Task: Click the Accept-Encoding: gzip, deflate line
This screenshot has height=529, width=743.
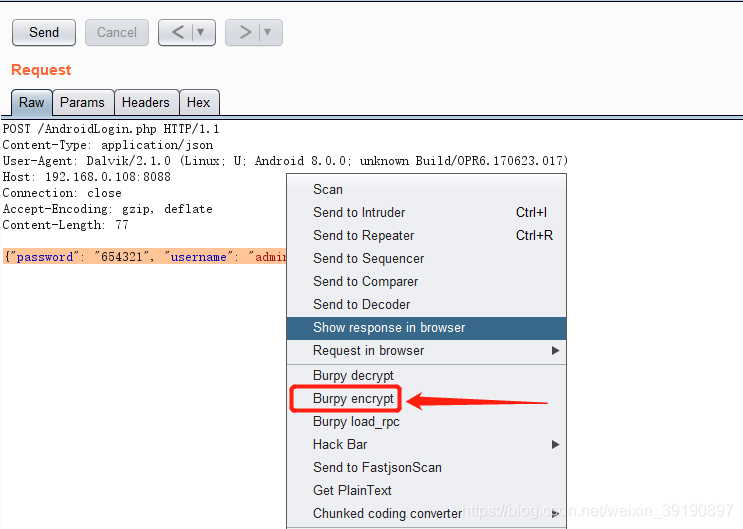Action: [x=107, y=209]
